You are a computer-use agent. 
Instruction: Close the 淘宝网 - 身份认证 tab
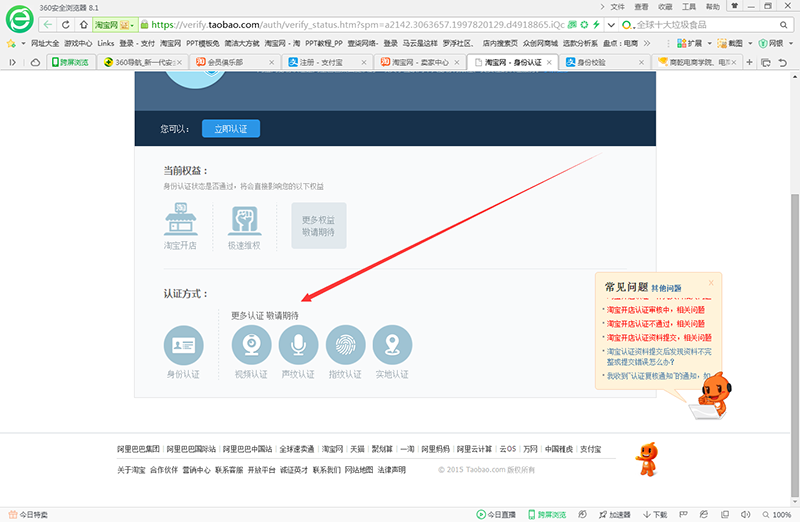pos(549,62)
